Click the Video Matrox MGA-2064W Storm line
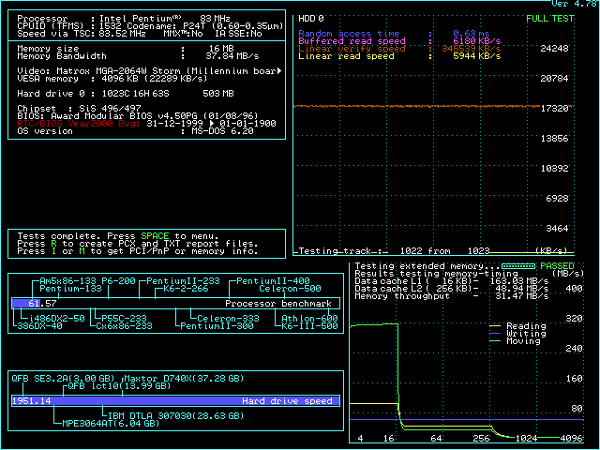The width and height of the screenshot is (600, 450). click(149, 71)
